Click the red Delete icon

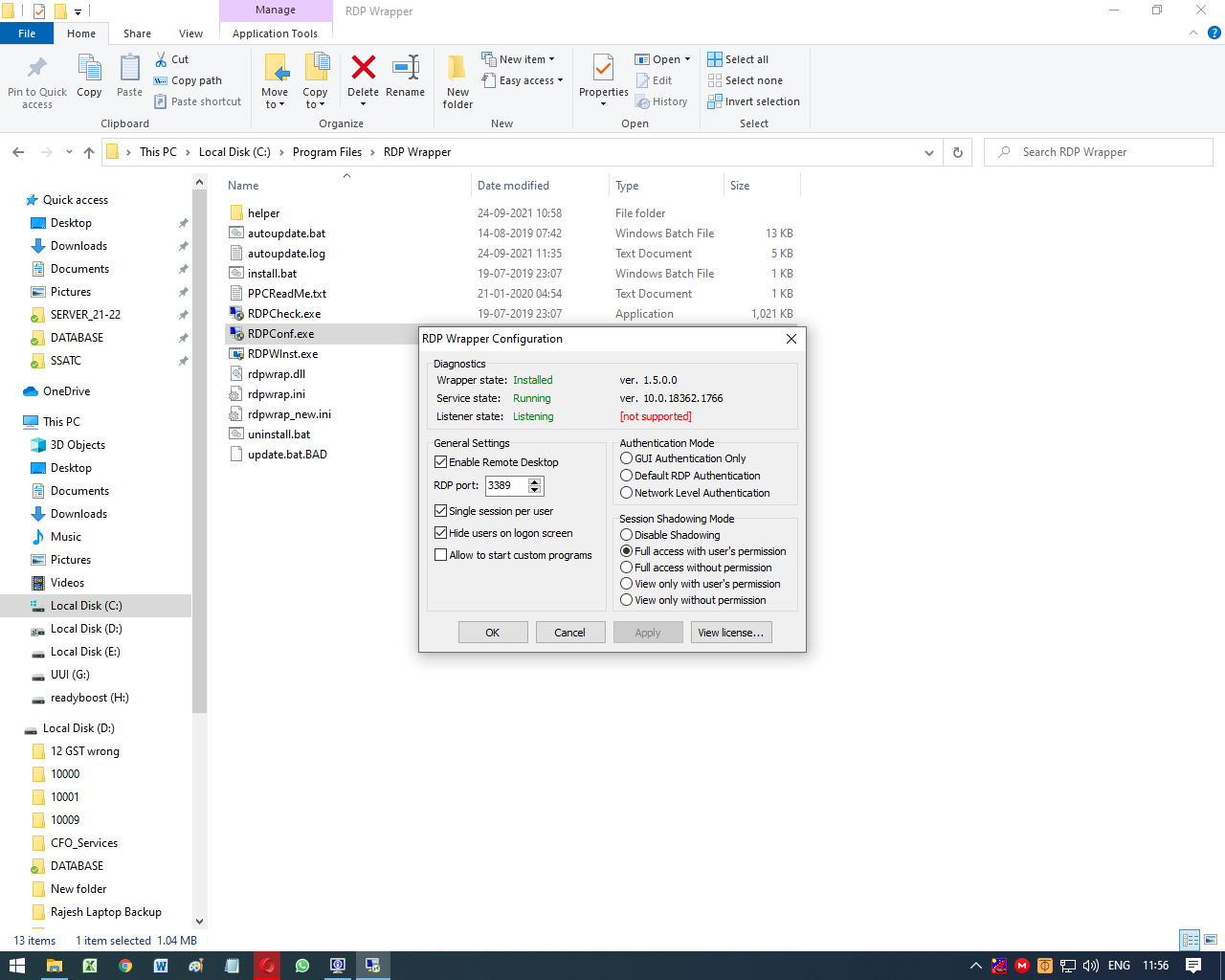pos(363,67)
